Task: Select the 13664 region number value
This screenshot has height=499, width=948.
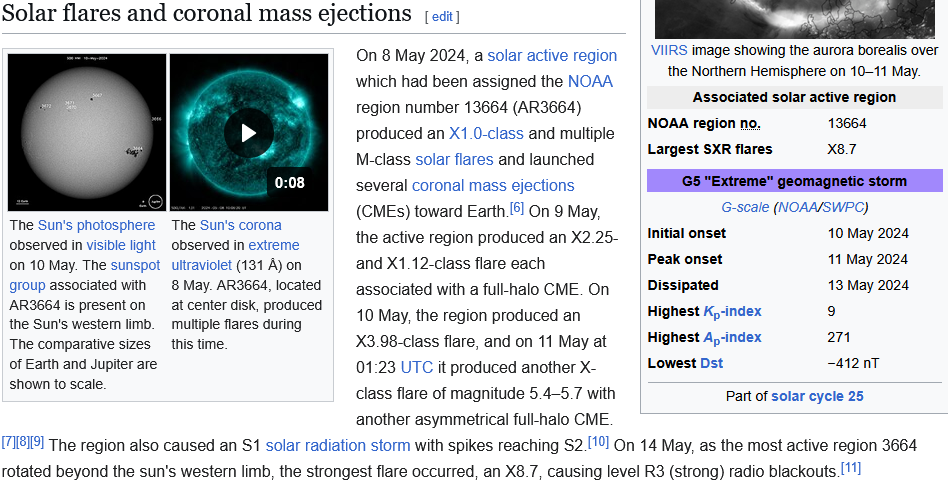Action: point(847,123)
